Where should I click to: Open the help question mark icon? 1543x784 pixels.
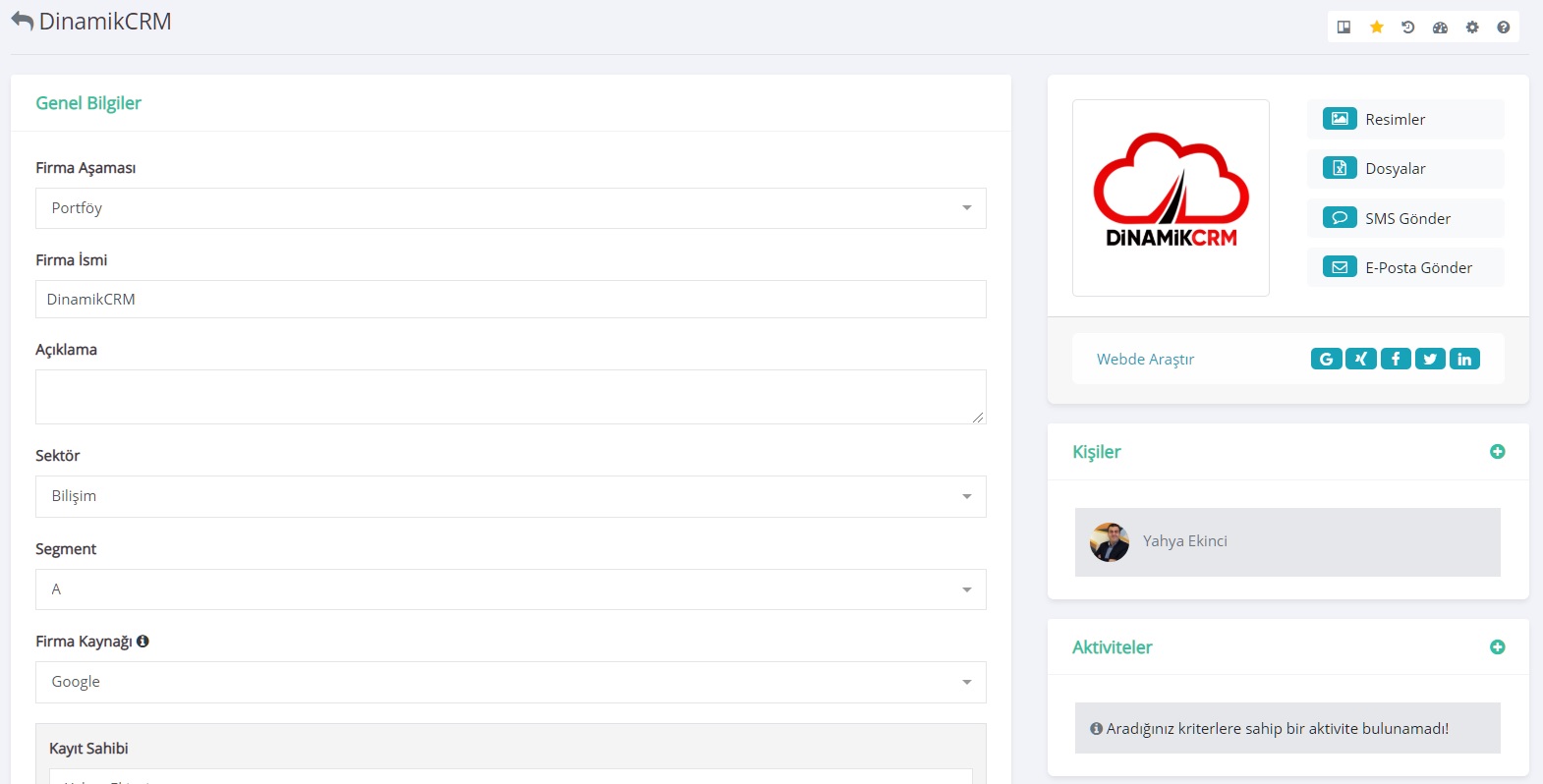1503,28
